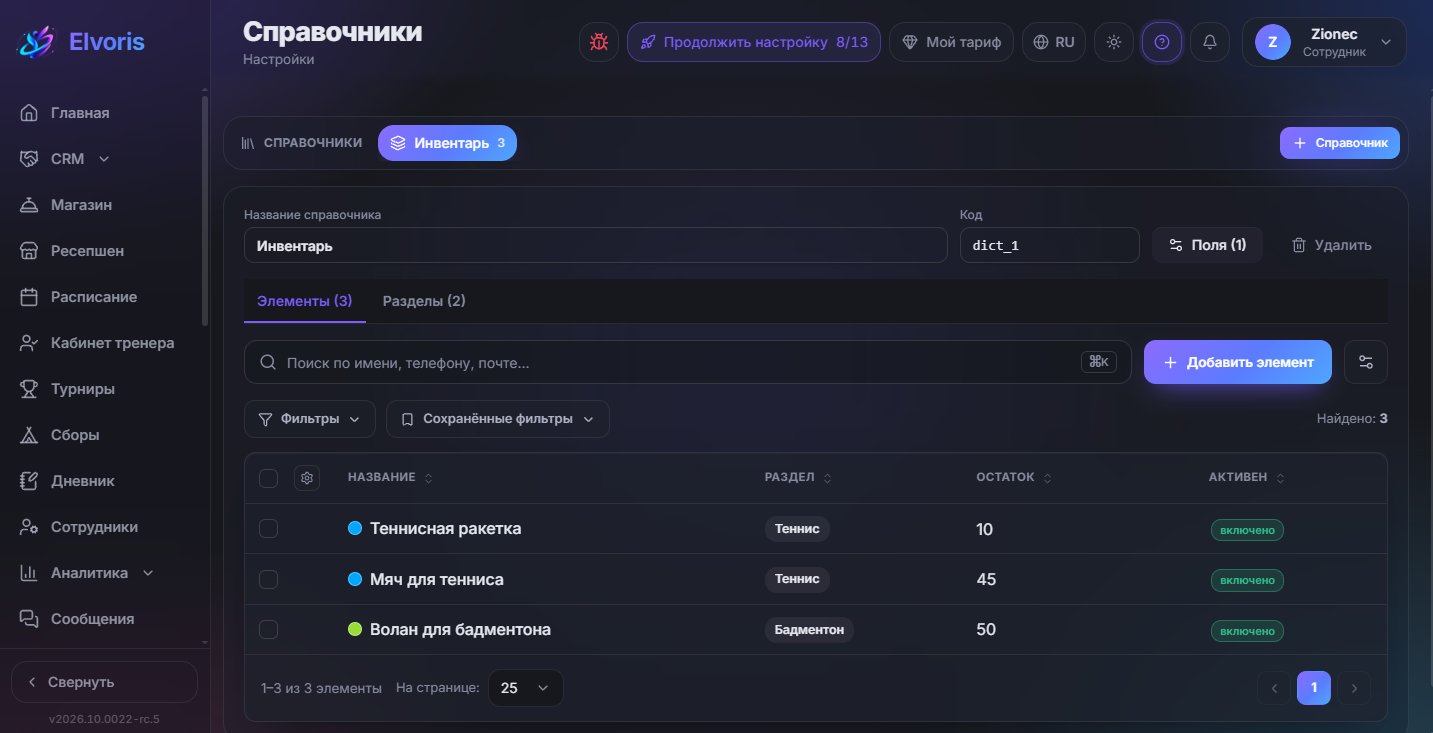This screenshot has width=1433, height=733.
Task: Open the Сохранённые фильтры dropdown
Action: 498,419
